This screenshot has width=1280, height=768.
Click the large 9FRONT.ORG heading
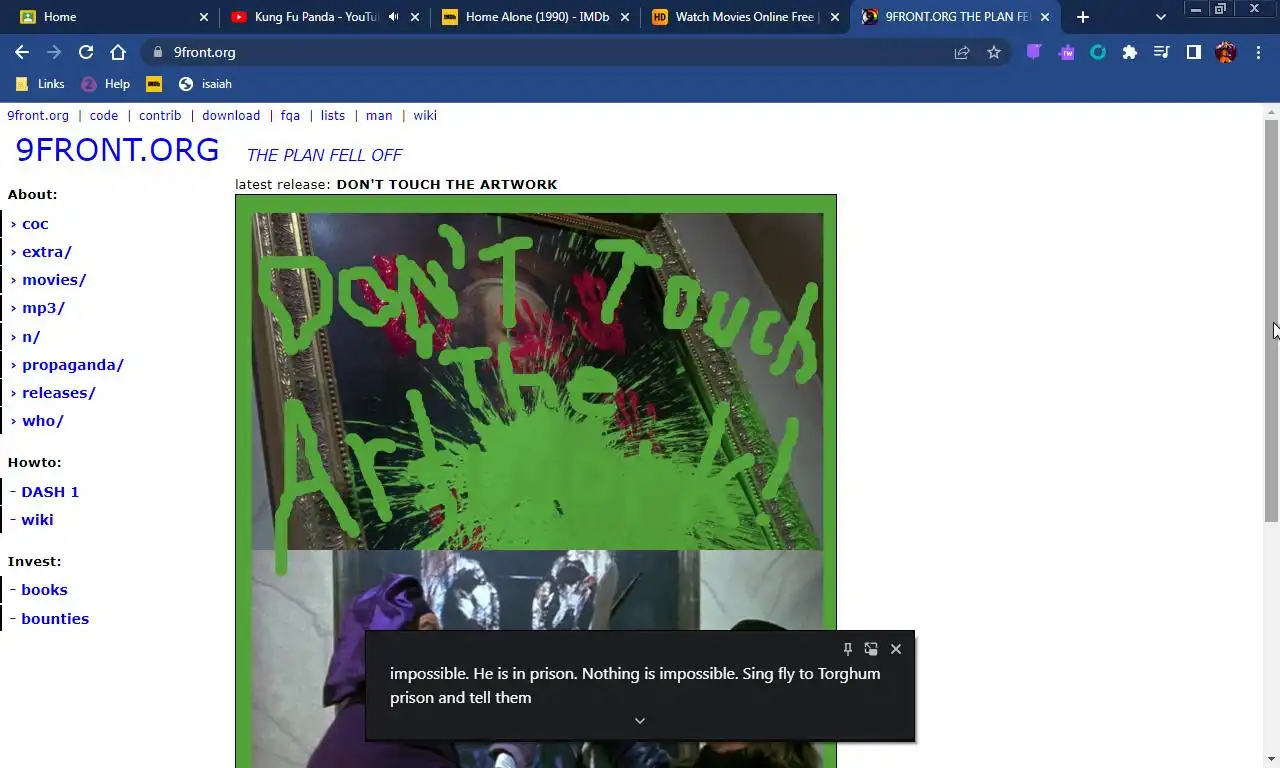117,150
